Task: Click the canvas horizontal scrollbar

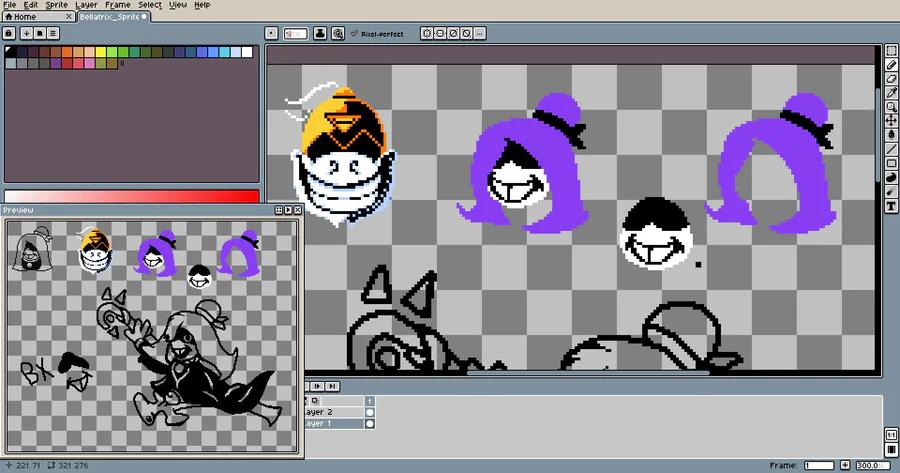Action: 588,373
